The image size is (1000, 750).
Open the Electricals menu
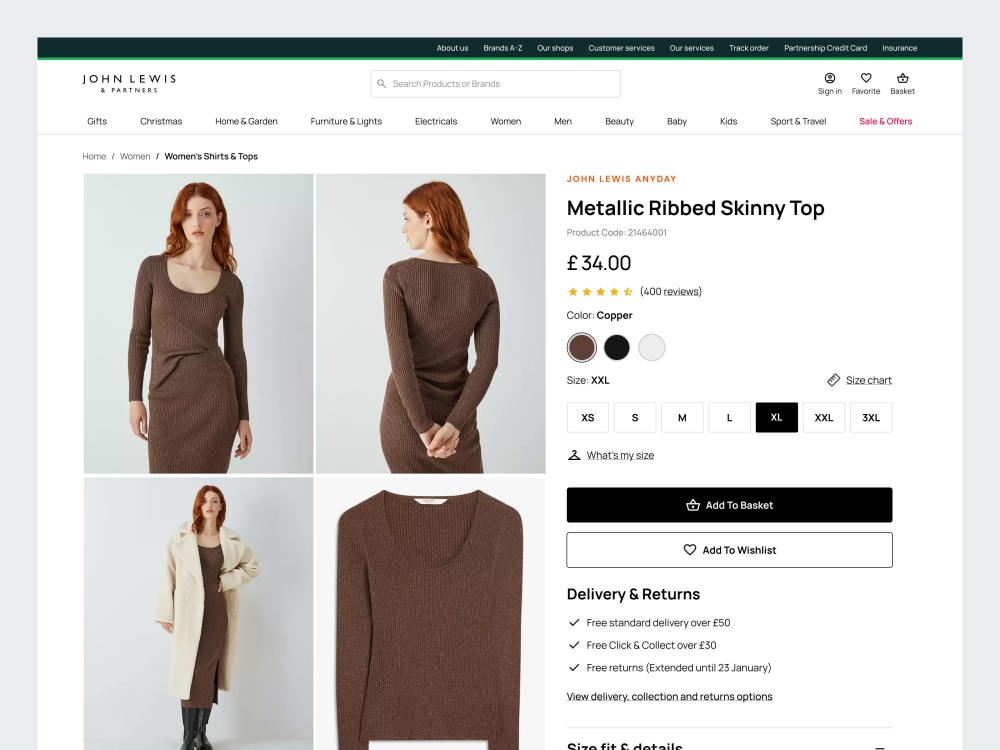[x=436, y=121]
